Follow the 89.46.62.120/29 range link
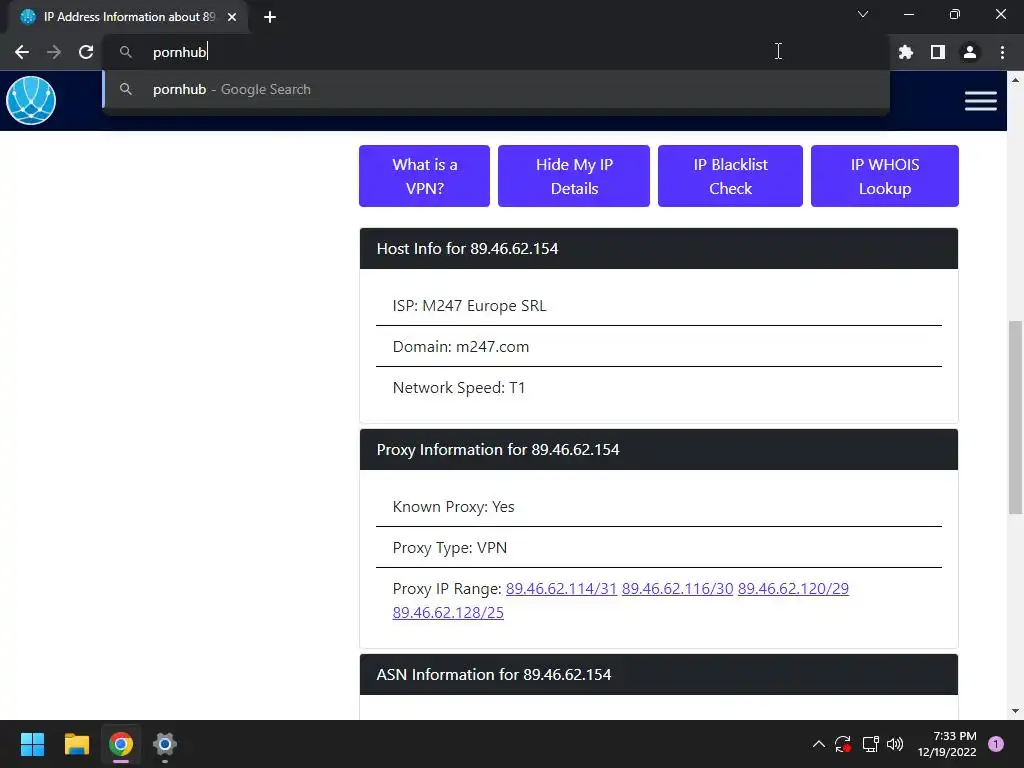 pyautogui.click(x=793, y=589)
